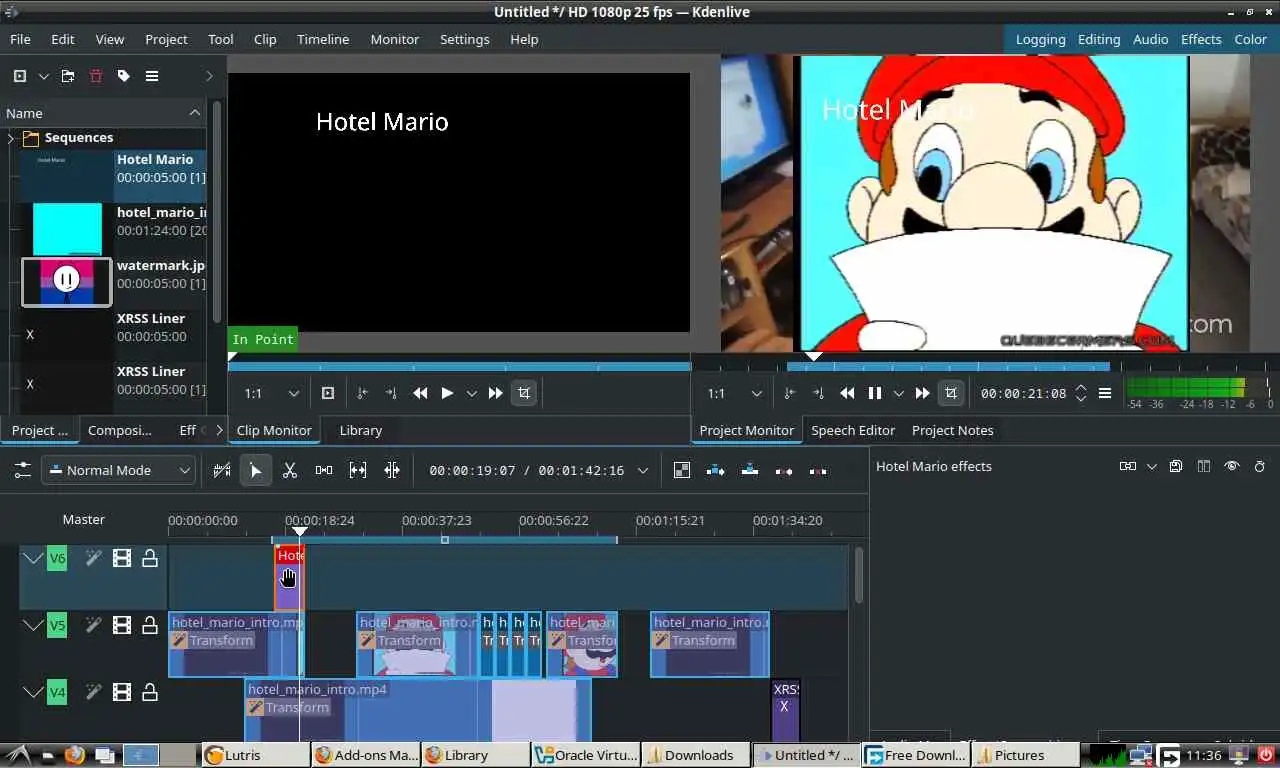Expand the Sequences folder
This screenshot has width=1280, height=768.
(11, 138)
